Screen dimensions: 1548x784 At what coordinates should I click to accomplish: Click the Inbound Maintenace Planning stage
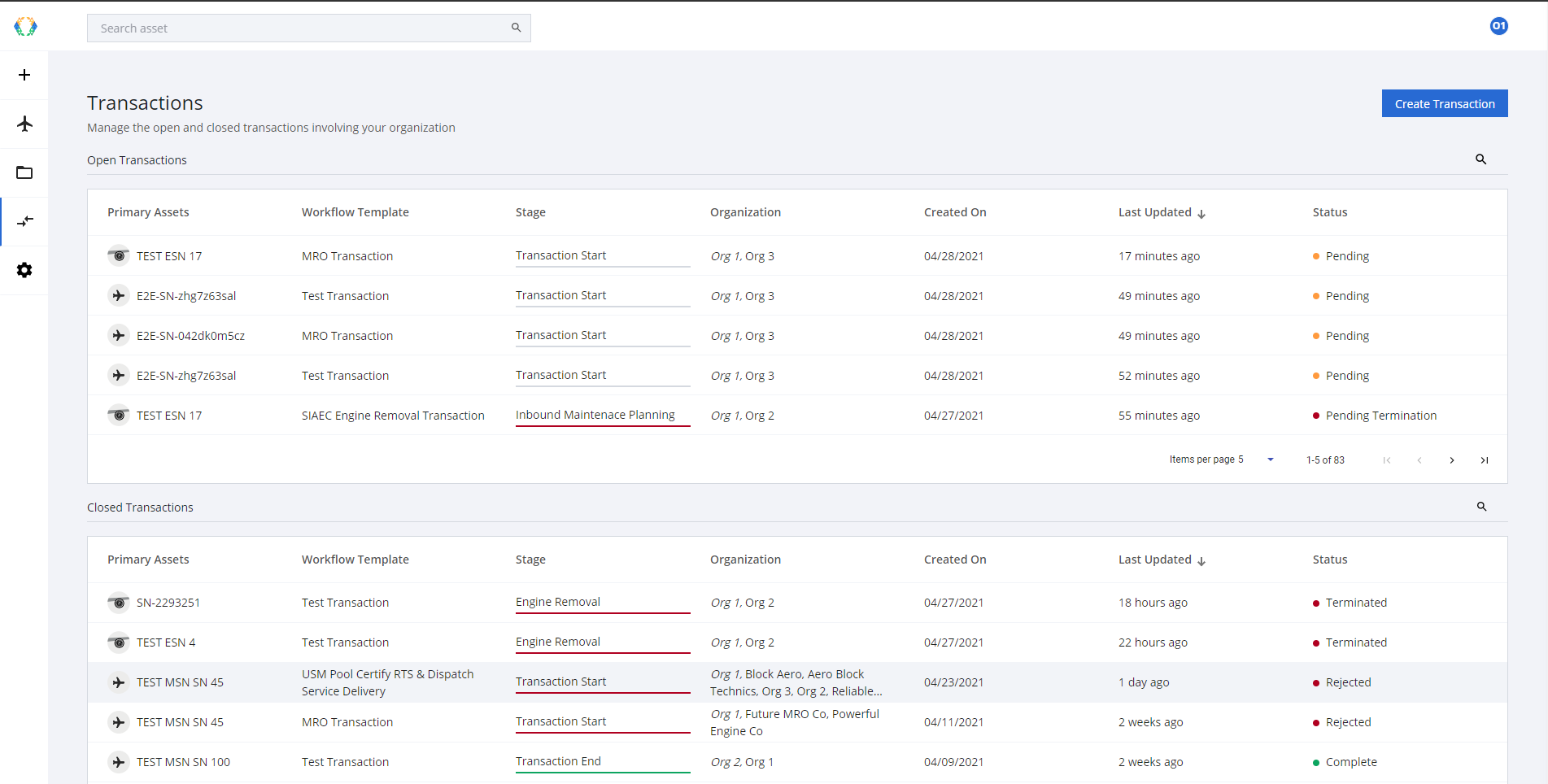pos(595,415)
